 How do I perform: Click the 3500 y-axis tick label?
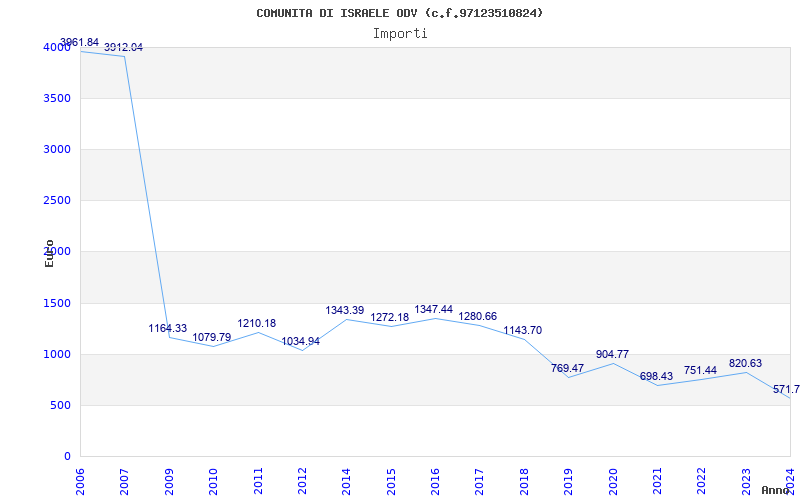point(57,98)
